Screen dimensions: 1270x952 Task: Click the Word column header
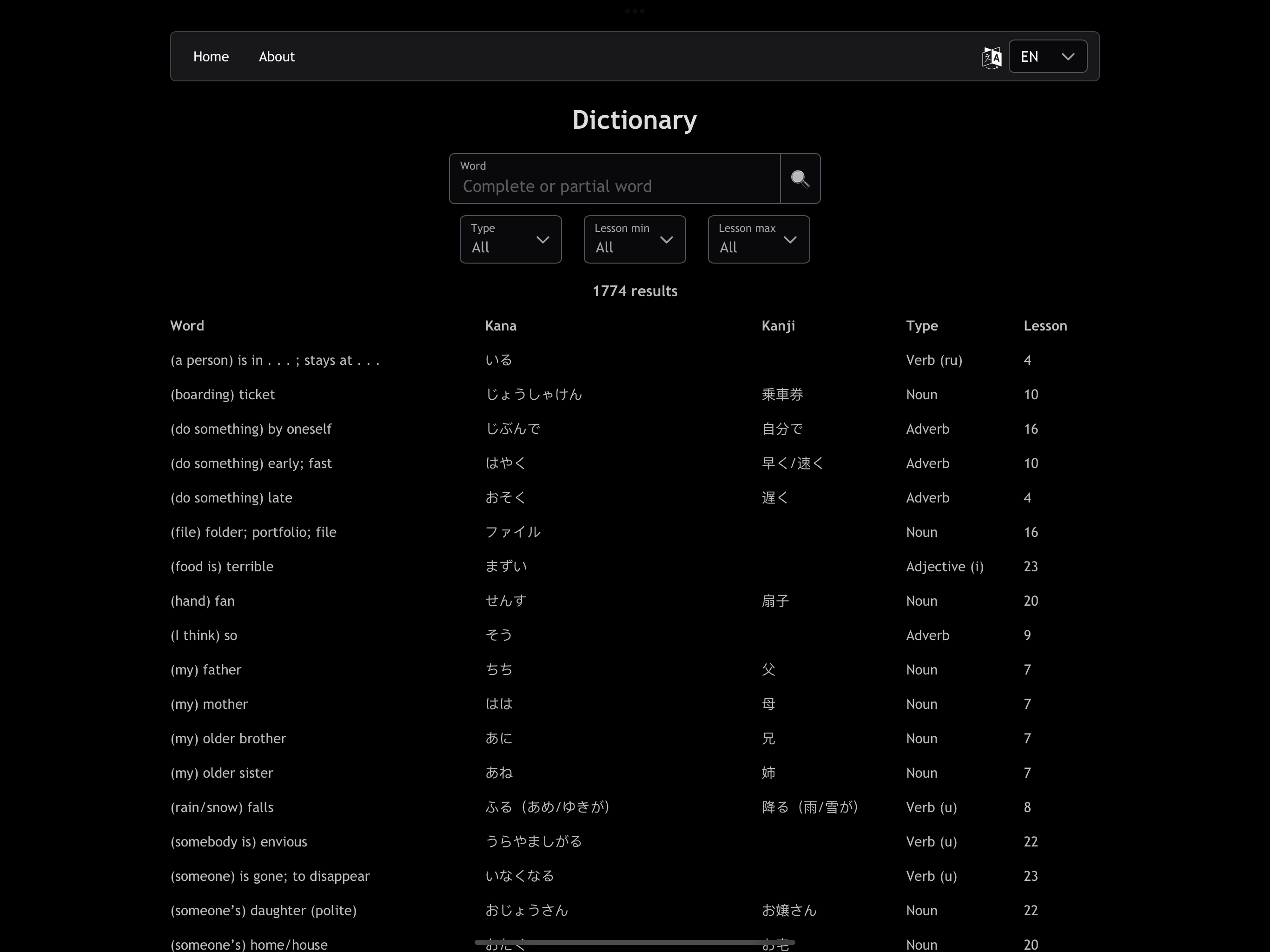(x=186, y=325)
